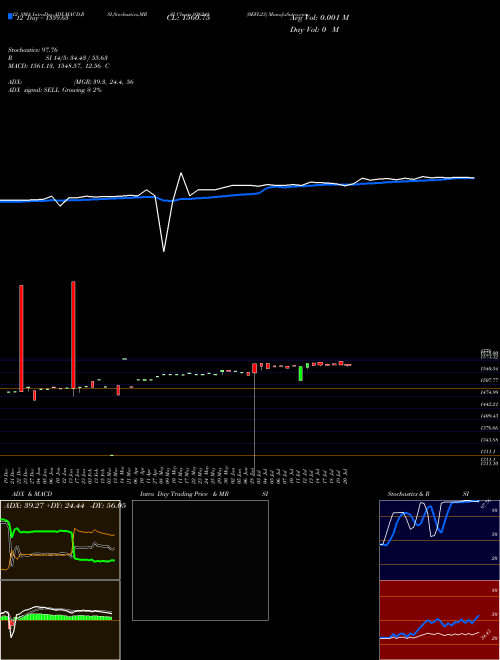Click the Day Vol: 0 M label

click(314, 30)
